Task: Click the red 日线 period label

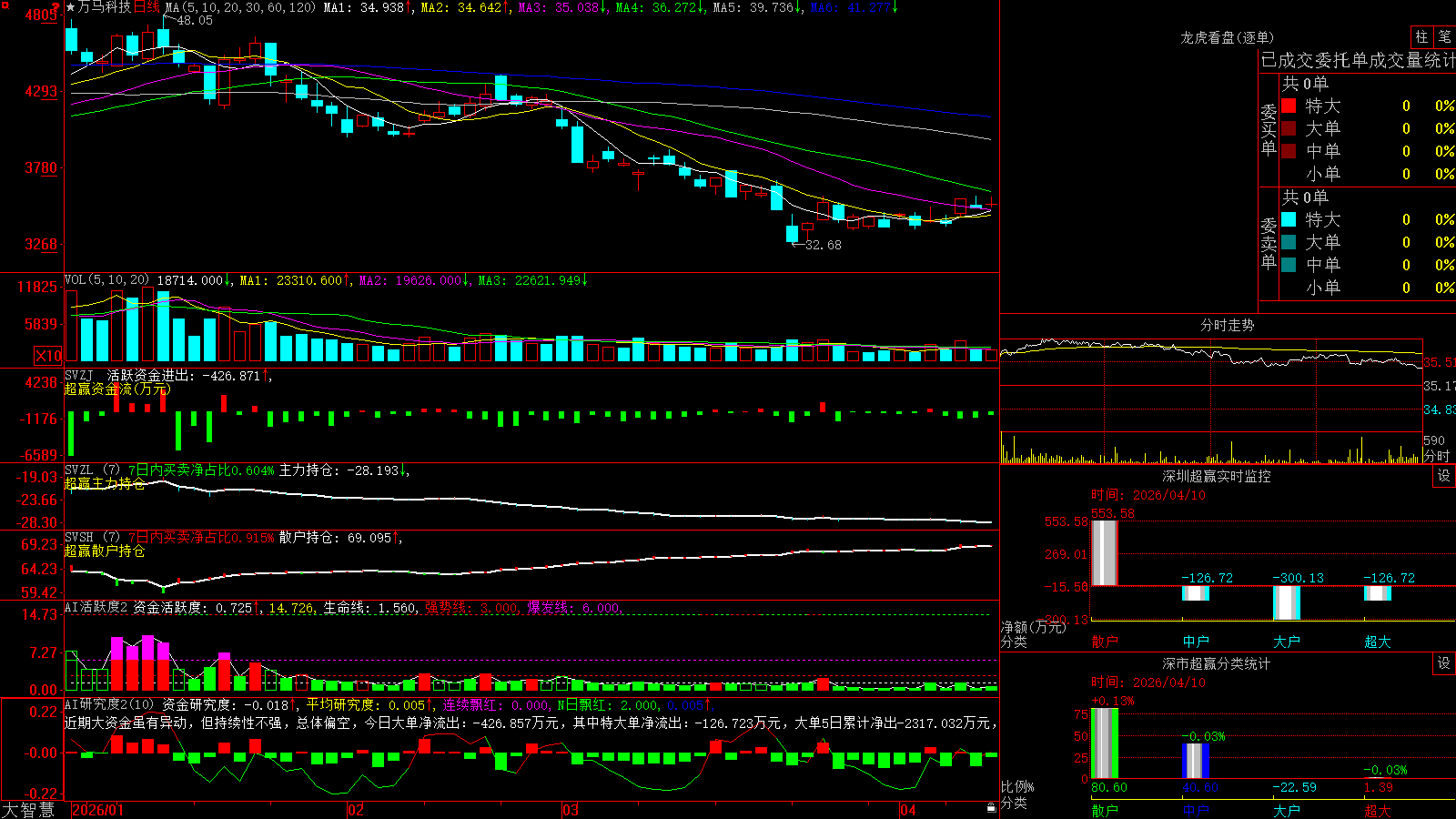Action: click(147, 7)
